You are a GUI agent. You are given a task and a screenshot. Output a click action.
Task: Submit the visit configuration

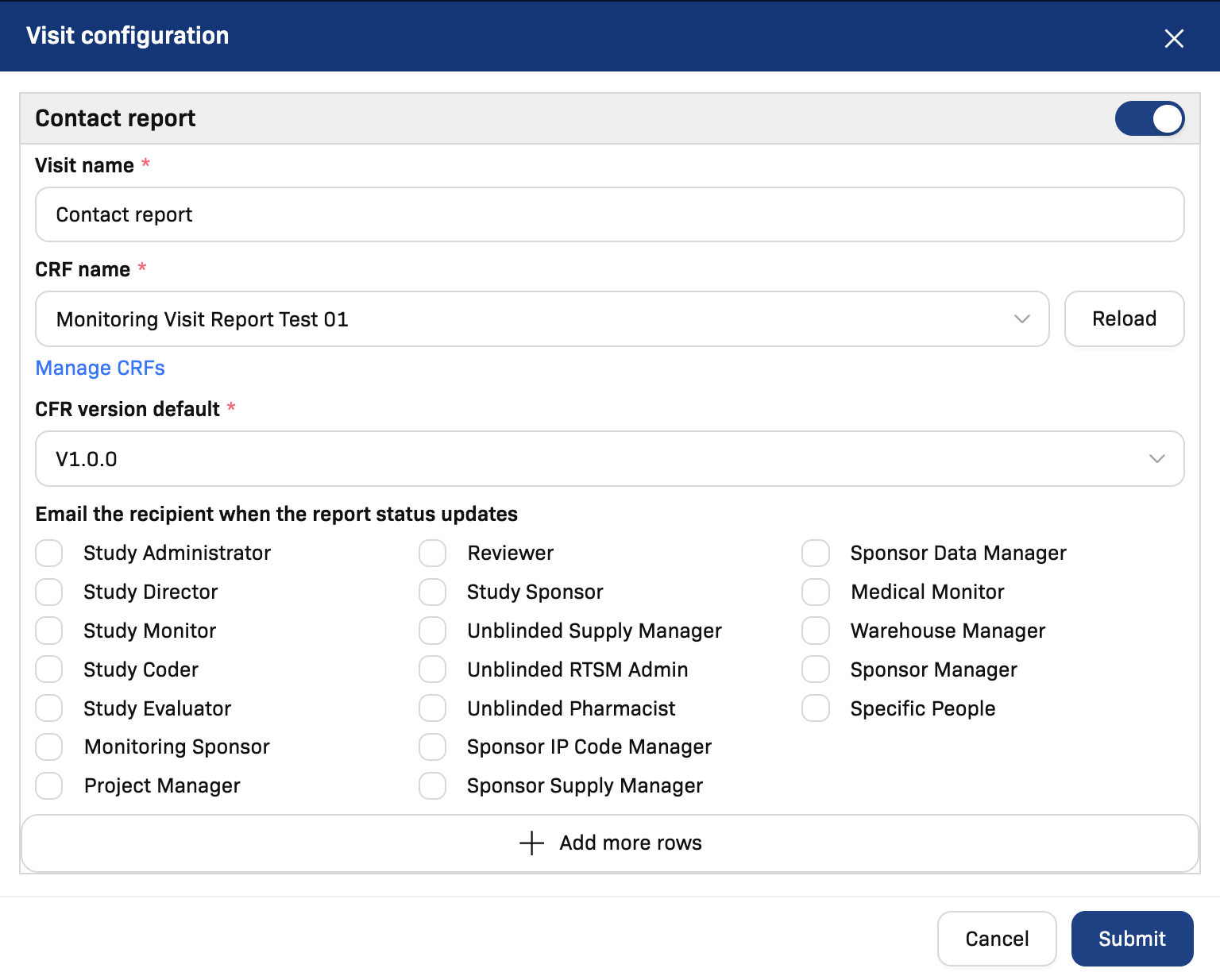(1132, 939)
